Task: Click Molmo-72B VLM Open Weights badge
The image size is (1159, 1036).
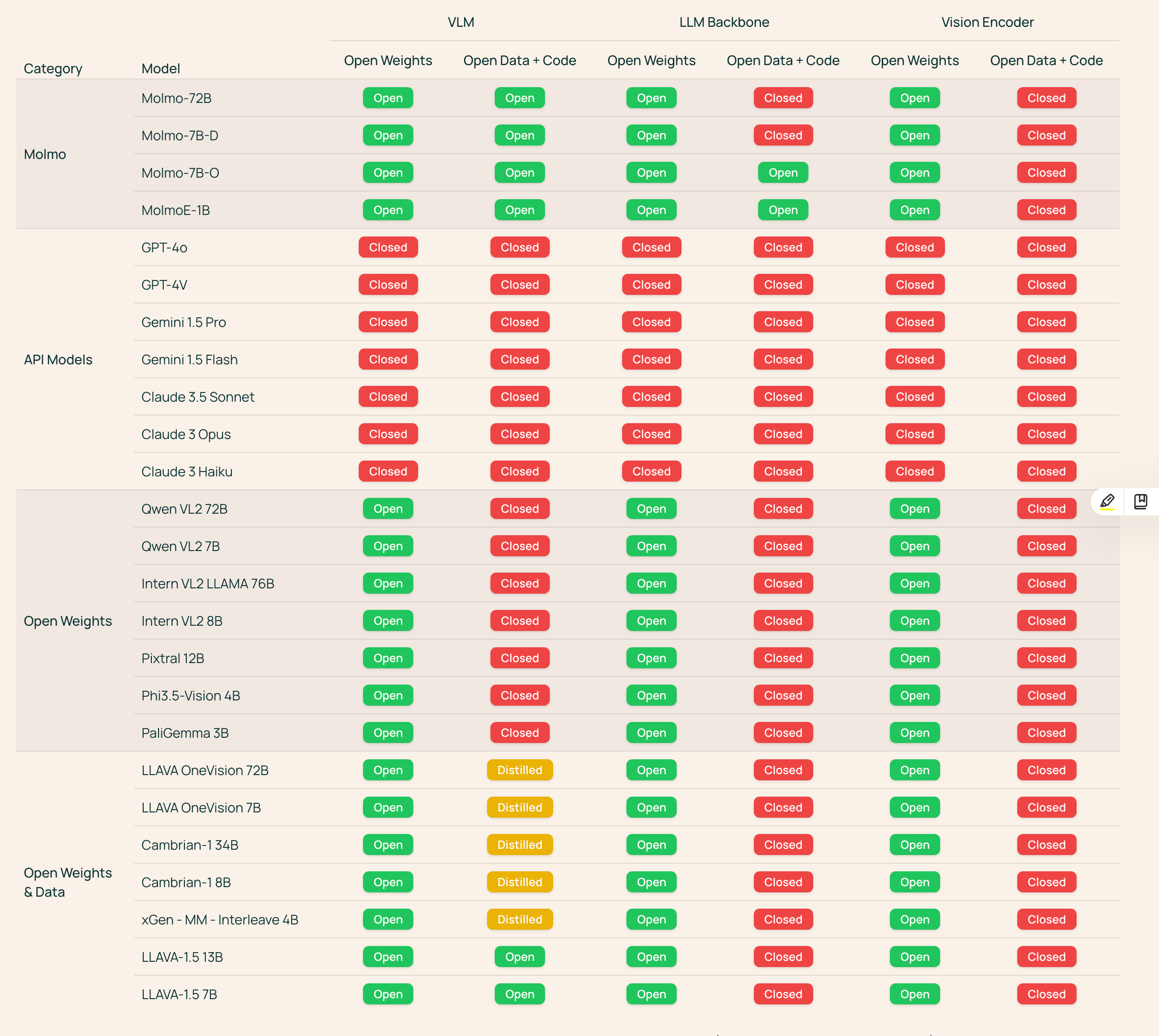Action: point(388,98)
